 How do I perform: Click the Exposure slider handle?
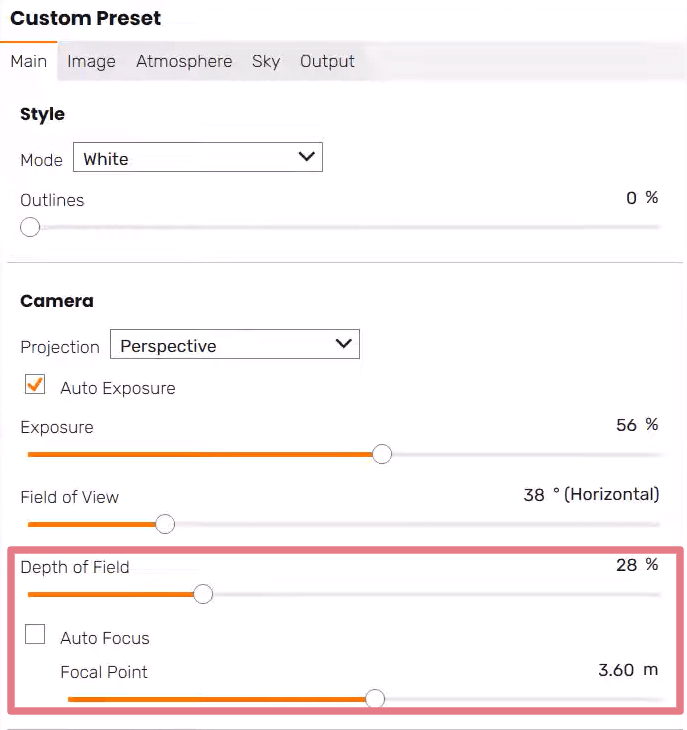click(381, 454)
